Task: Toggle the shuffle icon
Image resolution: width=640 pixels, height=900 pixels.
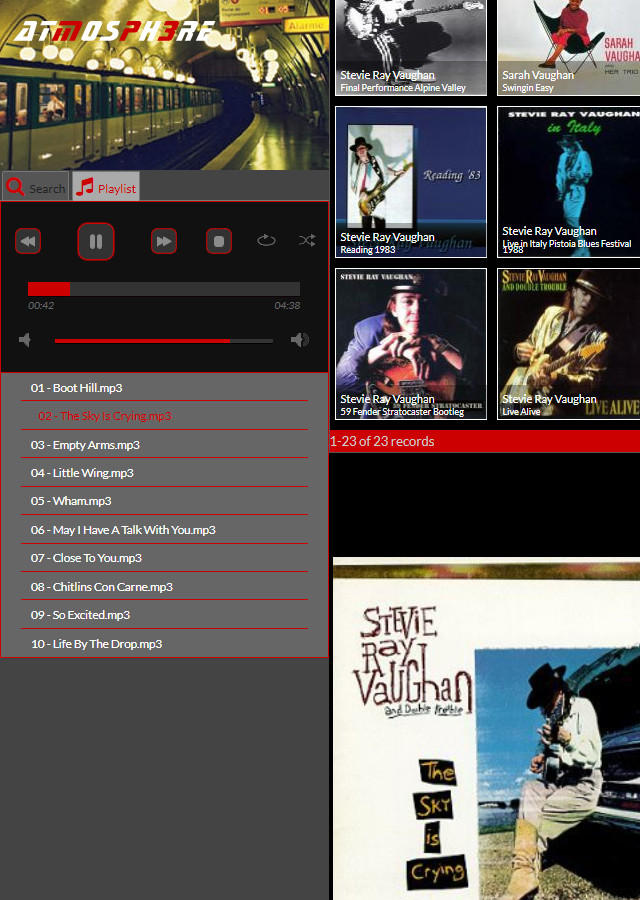Action: point(307,240)
